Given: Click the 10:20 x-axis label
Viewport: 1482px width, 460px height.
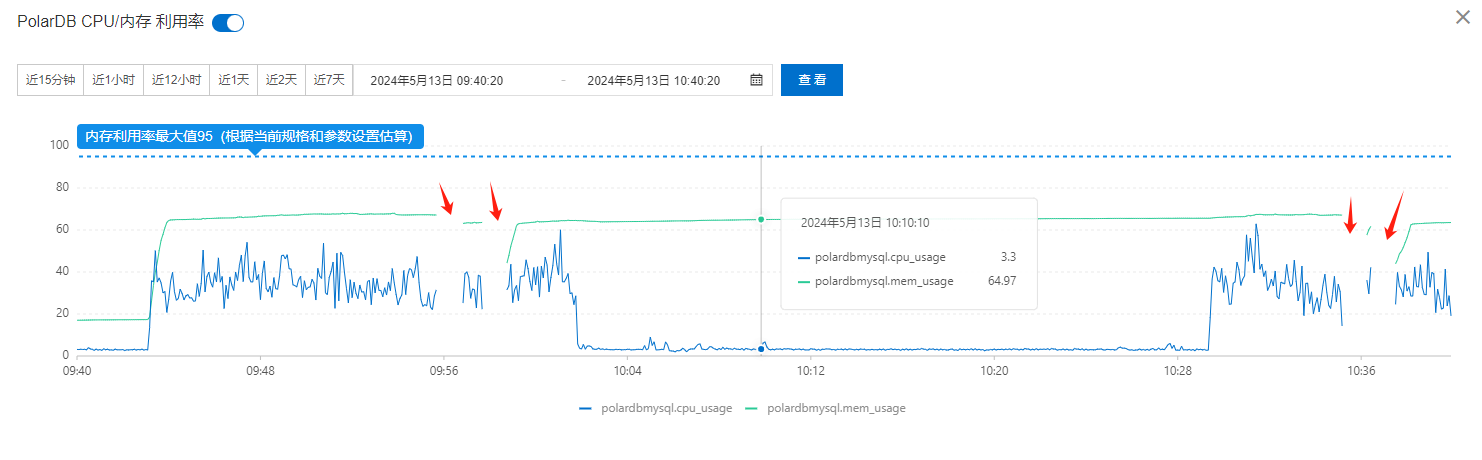Looking at the screenshot, I should (x=994, y=370).
